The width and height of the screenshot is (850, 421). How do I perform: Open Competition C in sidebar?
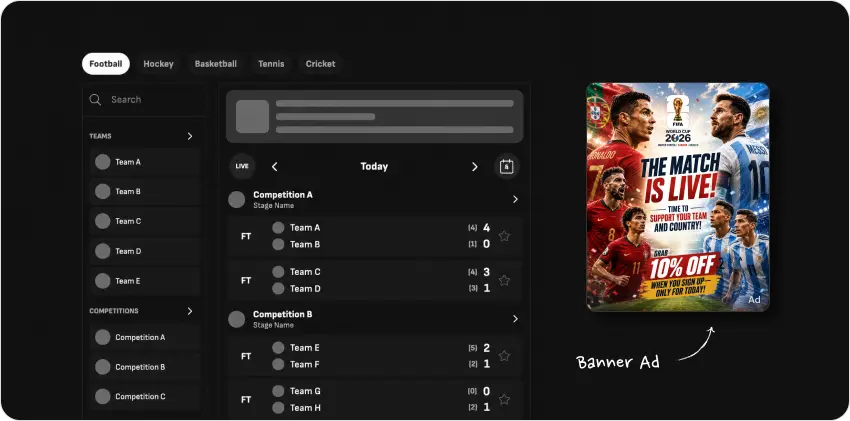point(145,397)
